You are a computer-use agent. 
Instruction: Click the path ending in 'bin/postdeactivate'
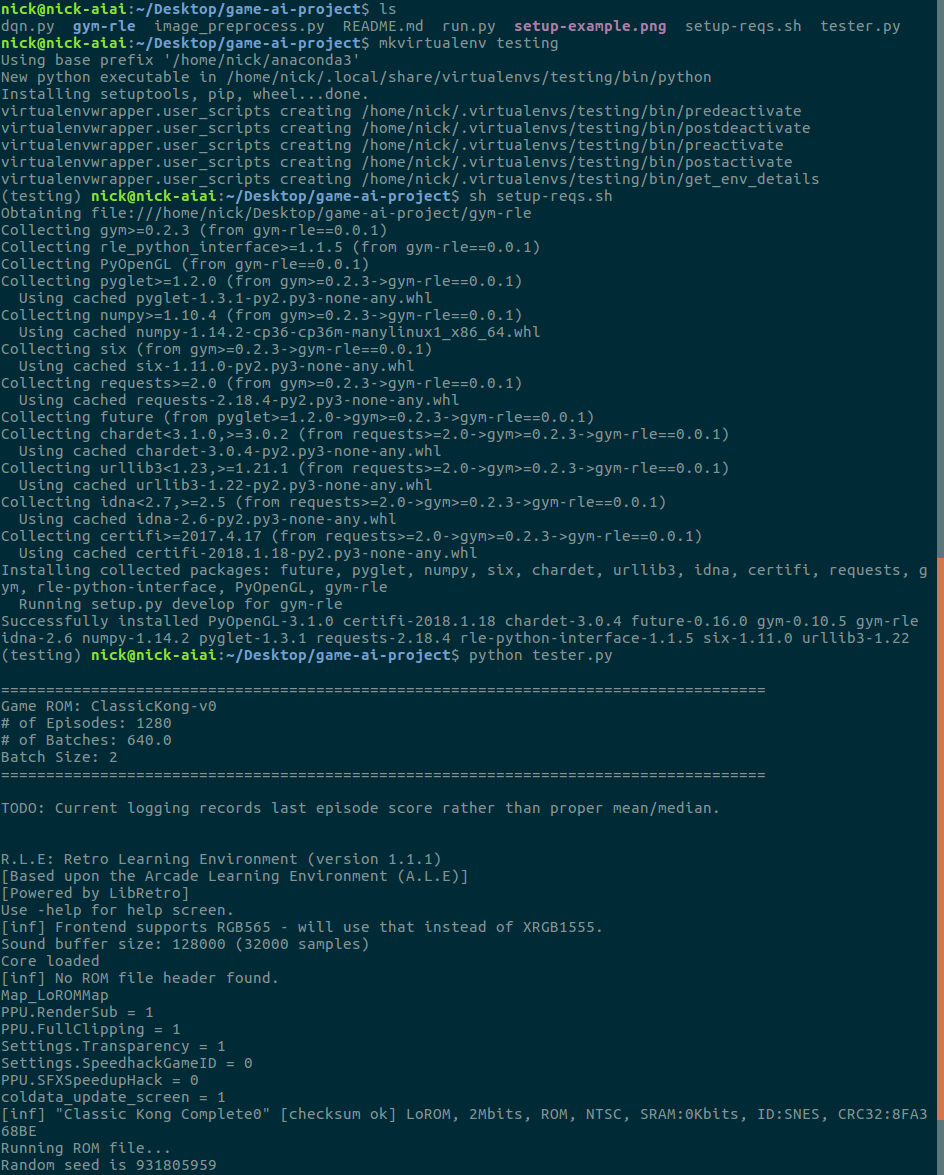click(586, 128)
